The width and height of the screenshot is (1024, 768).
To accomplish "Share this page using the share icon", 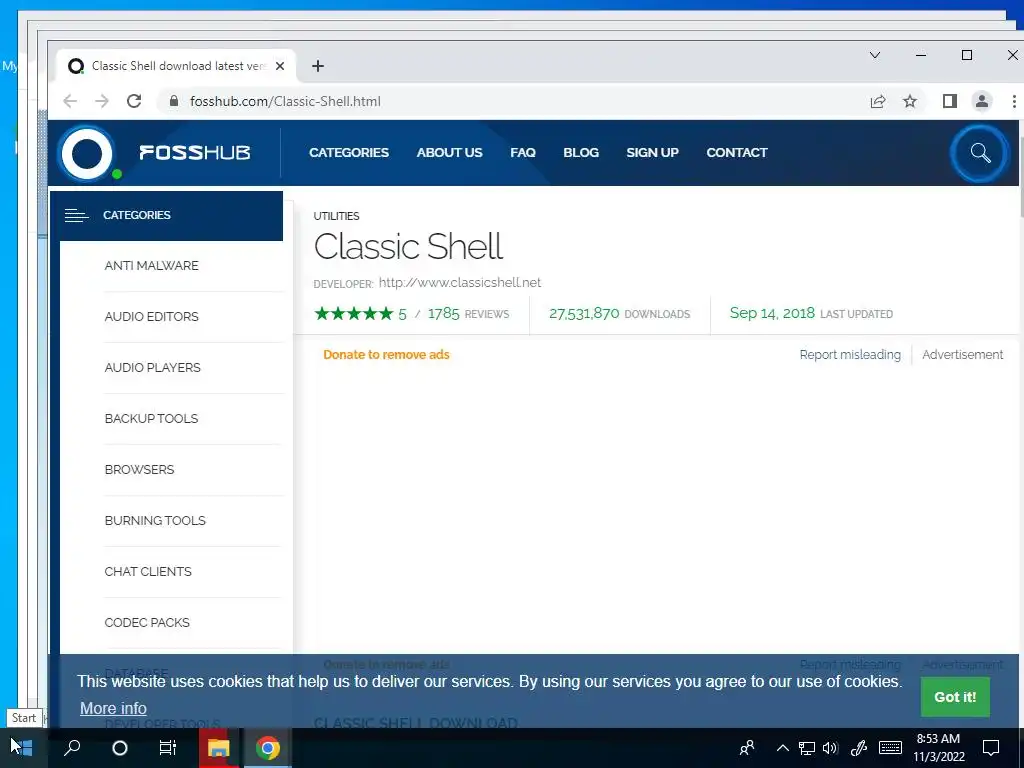I will (878, 101).
